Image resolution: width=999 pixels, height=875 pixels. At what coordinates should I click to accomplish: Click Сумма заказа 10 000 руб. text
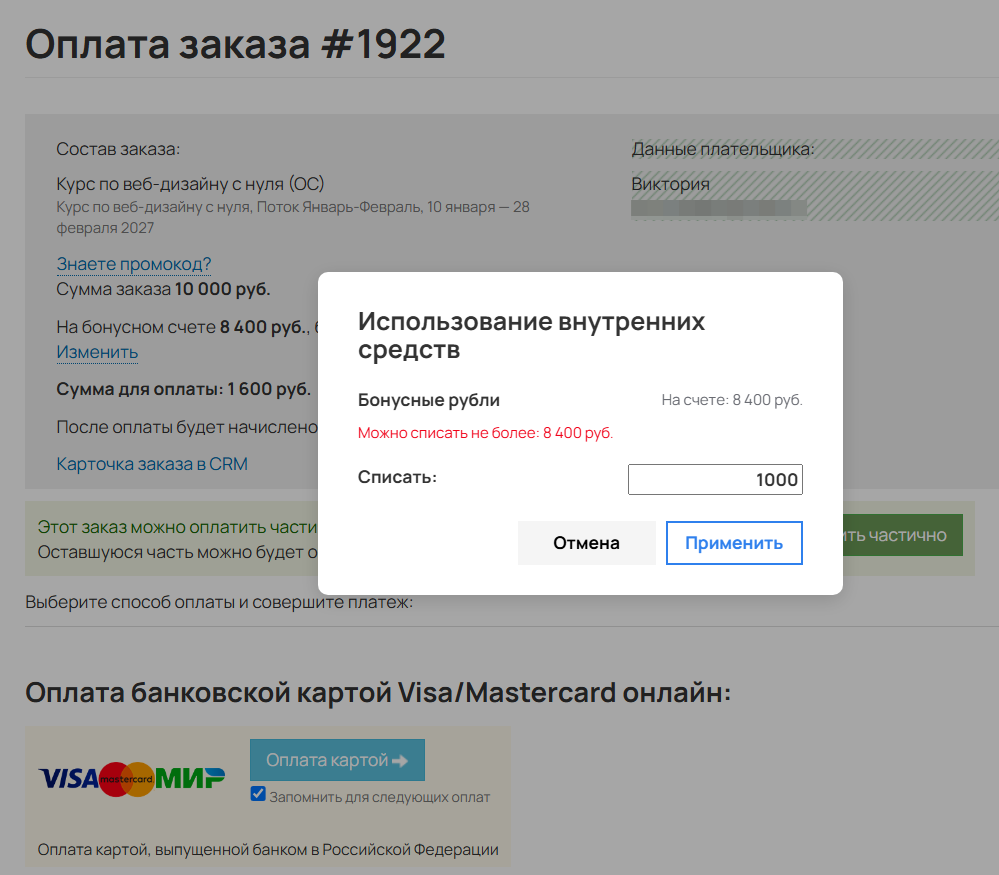163,289
